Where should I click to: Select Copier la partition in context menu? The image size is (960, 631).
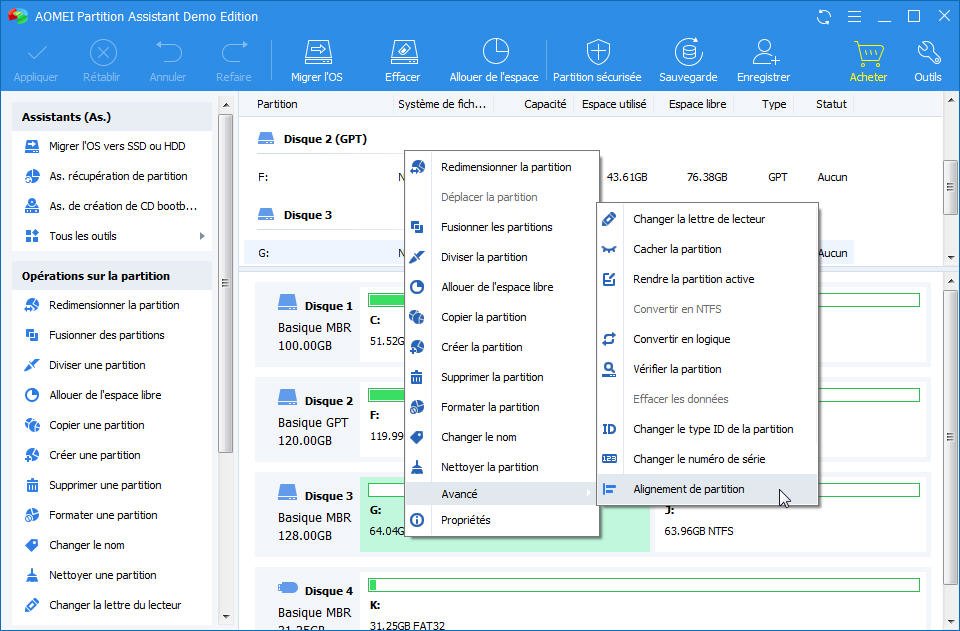pos(501,317)
